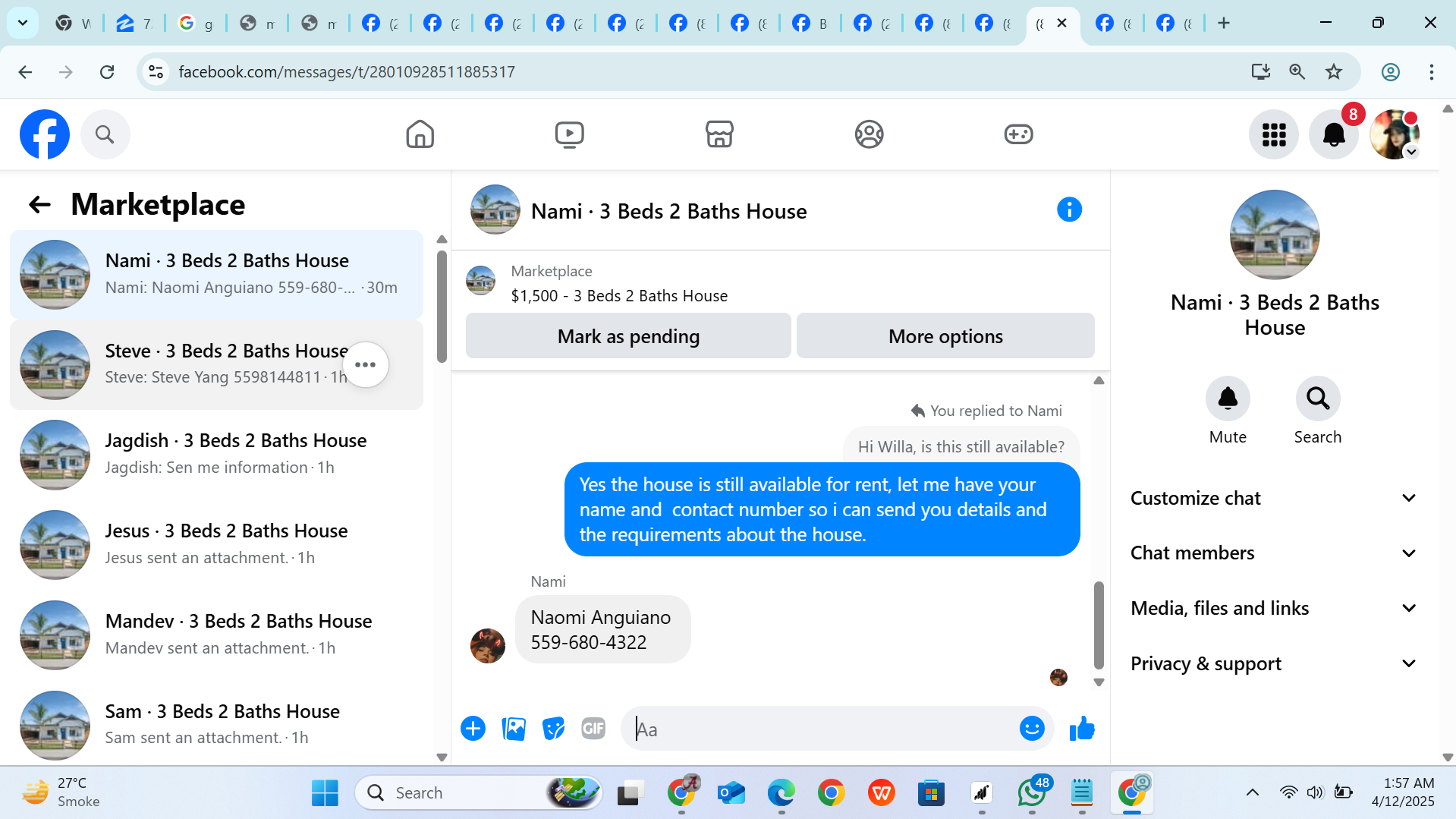Open Microsoft Store from the taskbar
Image resolution: width=1456 pixels, height=819 pixels.
[931, 793]
